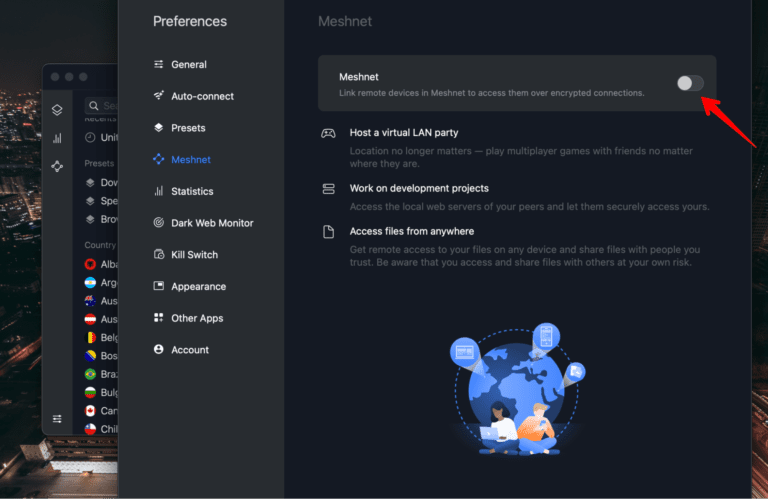Select Canada flag in country list
This screenshot has height=499, width=768.
91,411
